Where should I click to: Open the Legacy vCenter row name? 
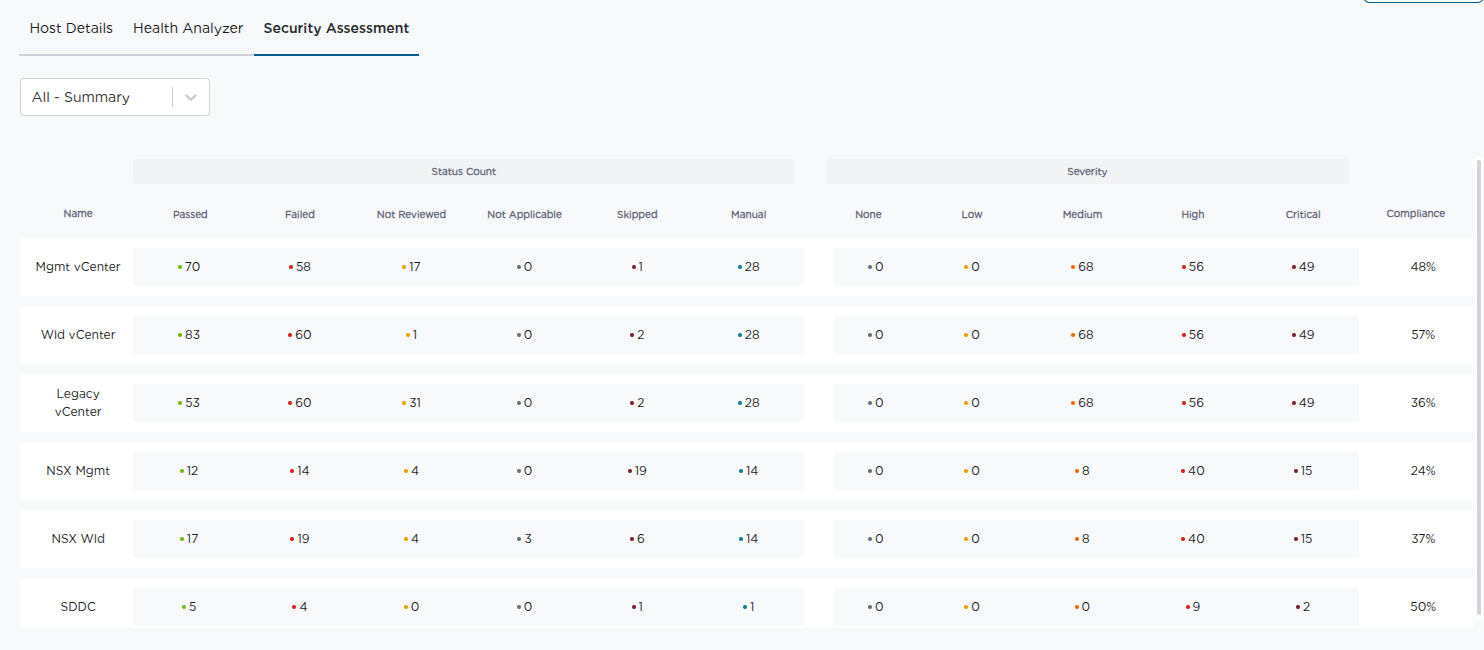pos(78,402)
